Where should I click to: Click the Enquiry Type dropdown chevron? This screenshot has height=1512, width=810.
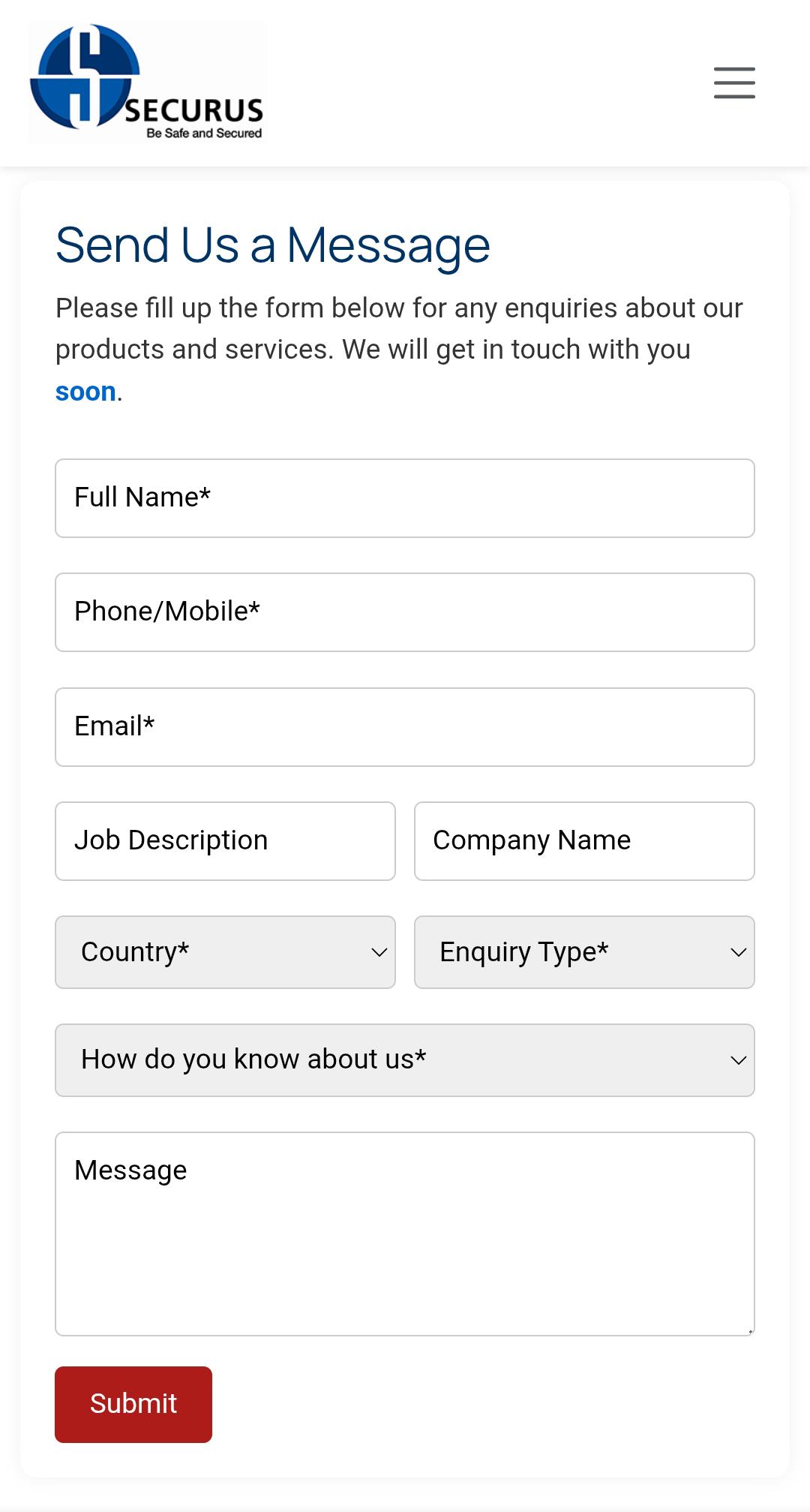pyautogui.click(x=737, y=951)
